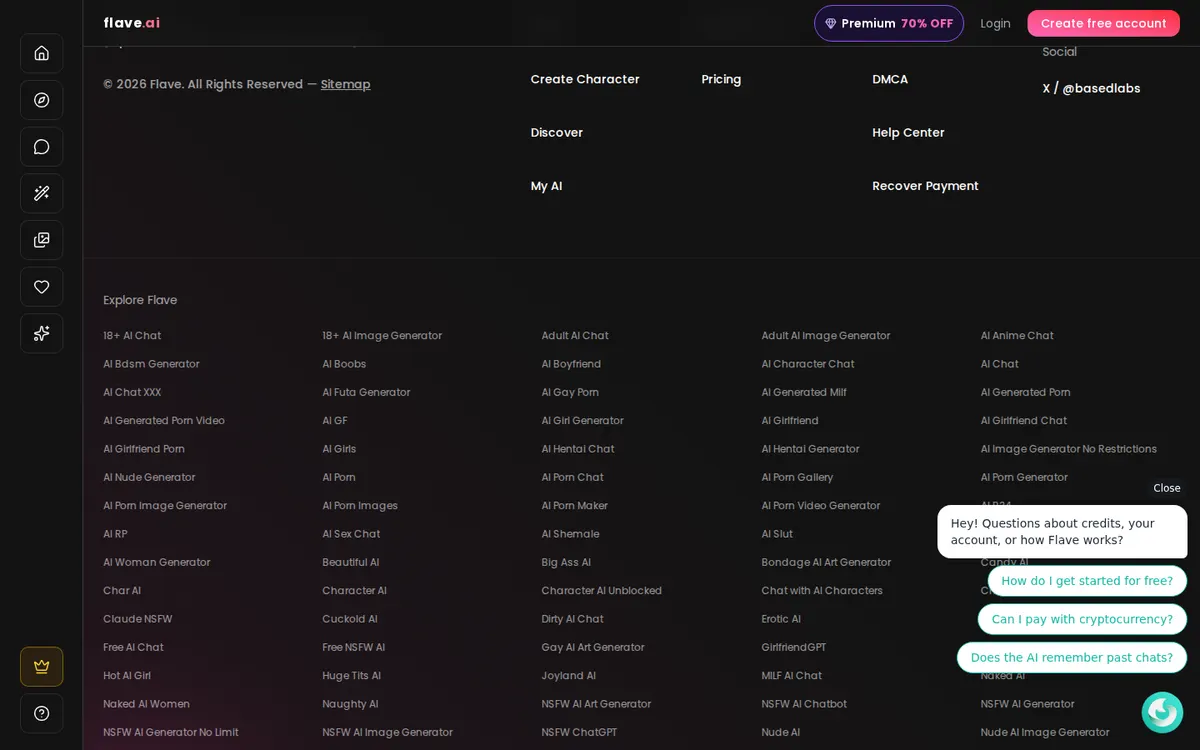Open the AI Chat link
Image resolution: width=1200 pixels, height=750 pixels.
(x=1000, y=364)
